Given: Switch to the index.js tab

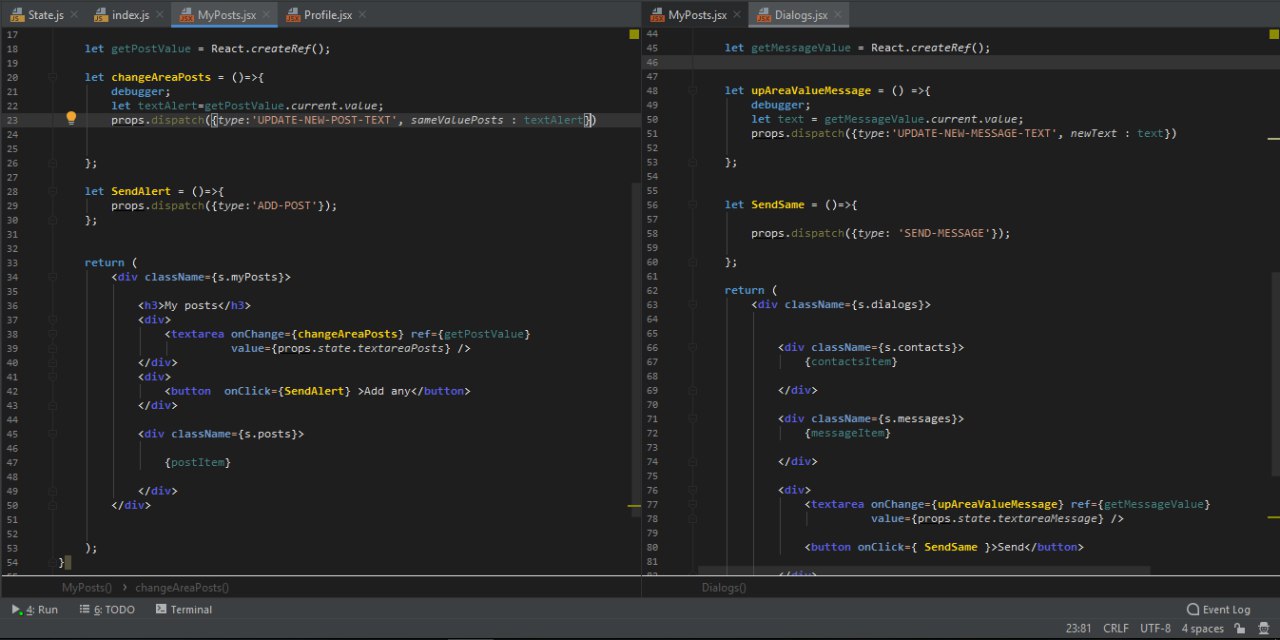Looking at the screenshot, I should (x=129, y=16).
